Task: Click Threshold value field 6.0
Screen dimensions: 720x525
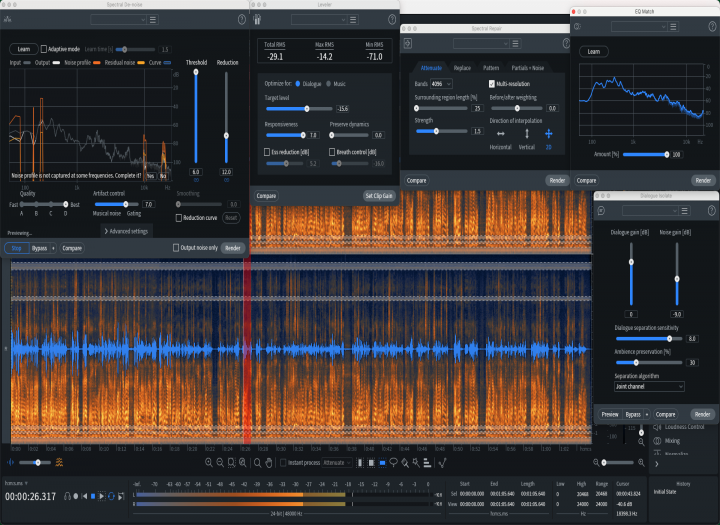Action: [x=196, y=172]
